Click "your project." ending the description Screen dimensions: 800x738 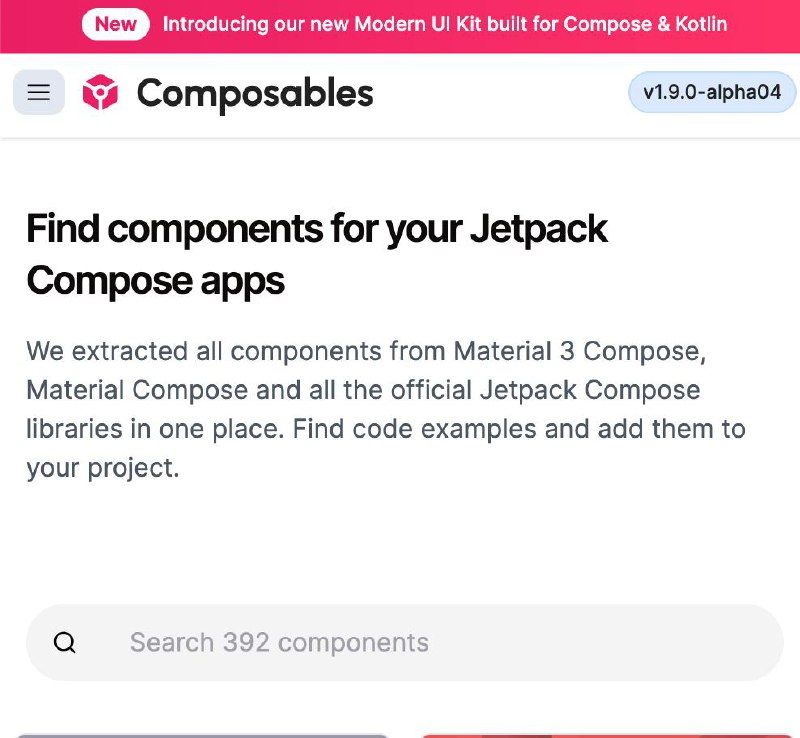[x=102, y=467]
